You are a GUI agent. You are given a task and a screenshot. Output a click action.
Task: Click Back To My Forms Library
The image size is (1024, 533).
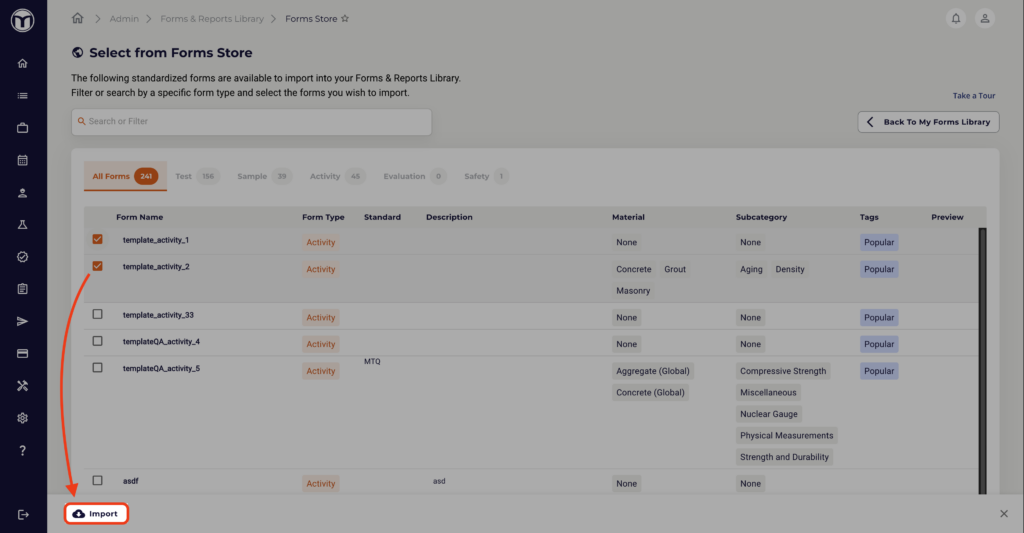click(928, 122)
